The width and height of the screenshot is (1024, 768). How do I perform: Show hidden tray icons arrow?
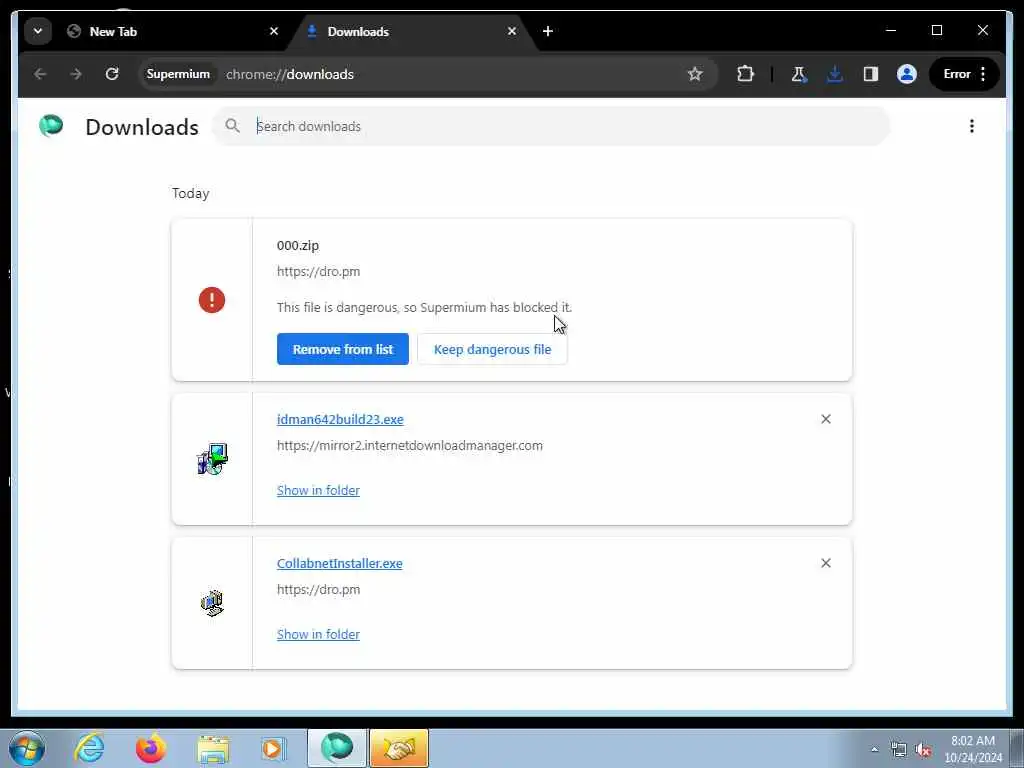coord(874,749)
